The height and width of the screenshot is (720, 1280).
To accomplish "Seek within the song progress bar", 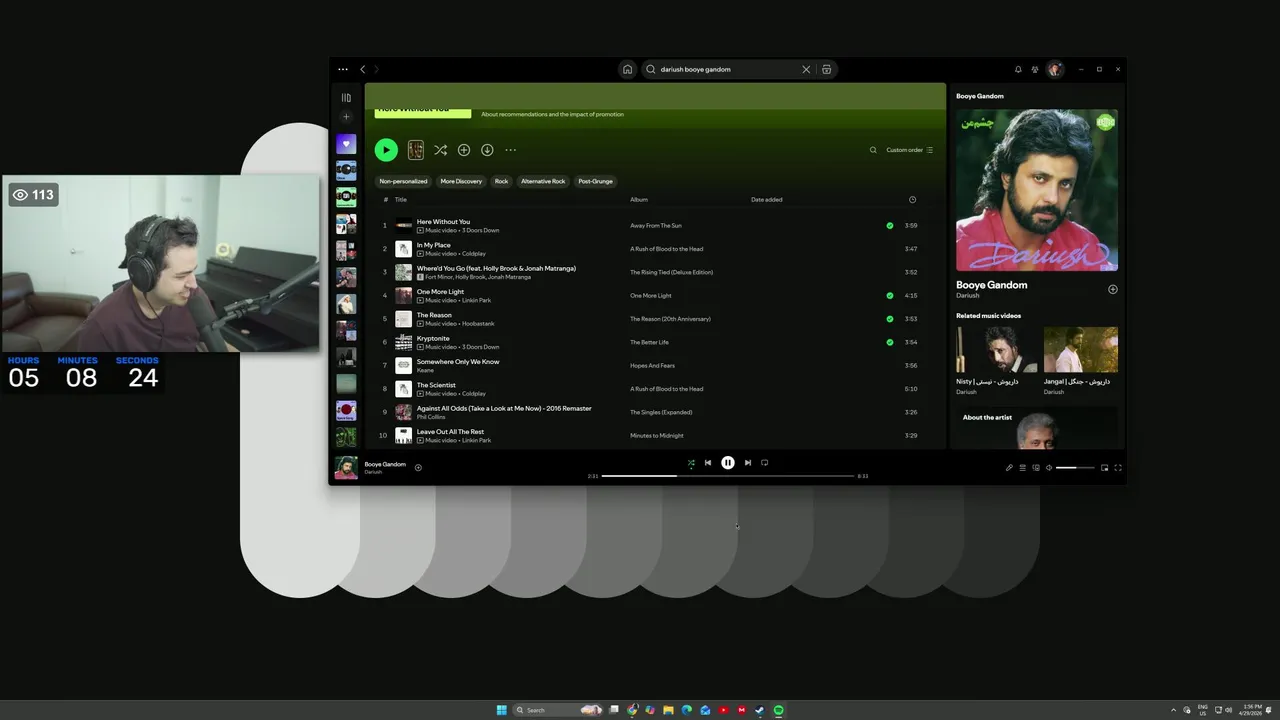I will (728, 476).
